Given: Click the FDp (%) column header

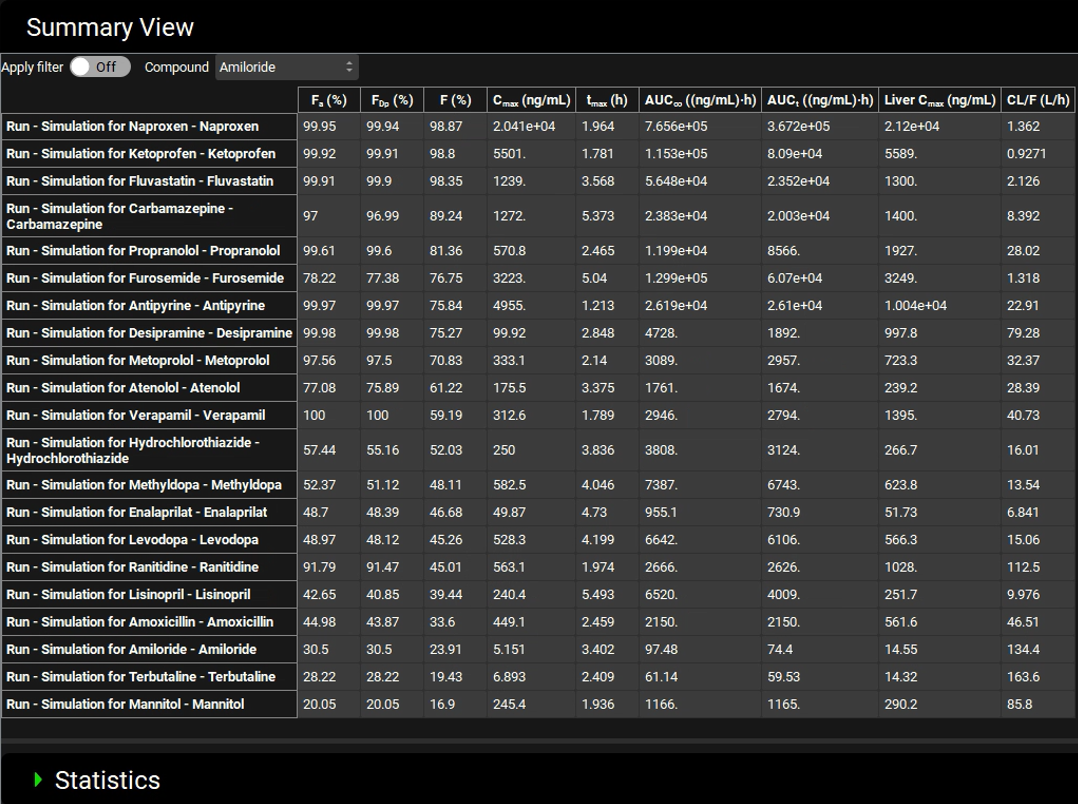Looking at the screenshot, I should click(392, 100).
